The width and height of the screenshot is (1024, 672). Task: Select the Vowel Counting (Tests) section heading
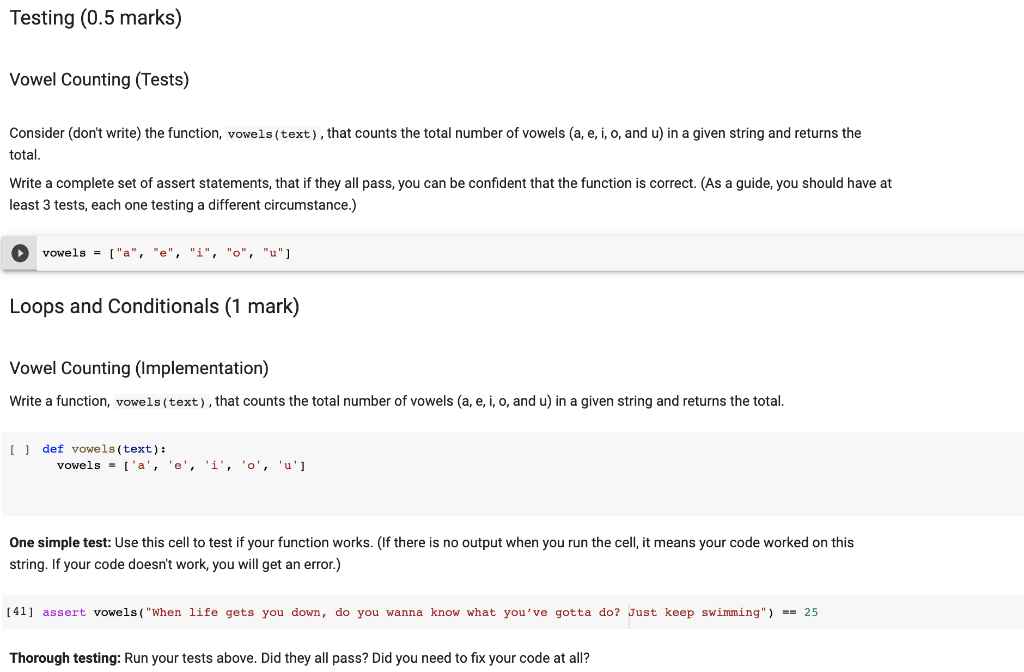click(x=99, y=80)
